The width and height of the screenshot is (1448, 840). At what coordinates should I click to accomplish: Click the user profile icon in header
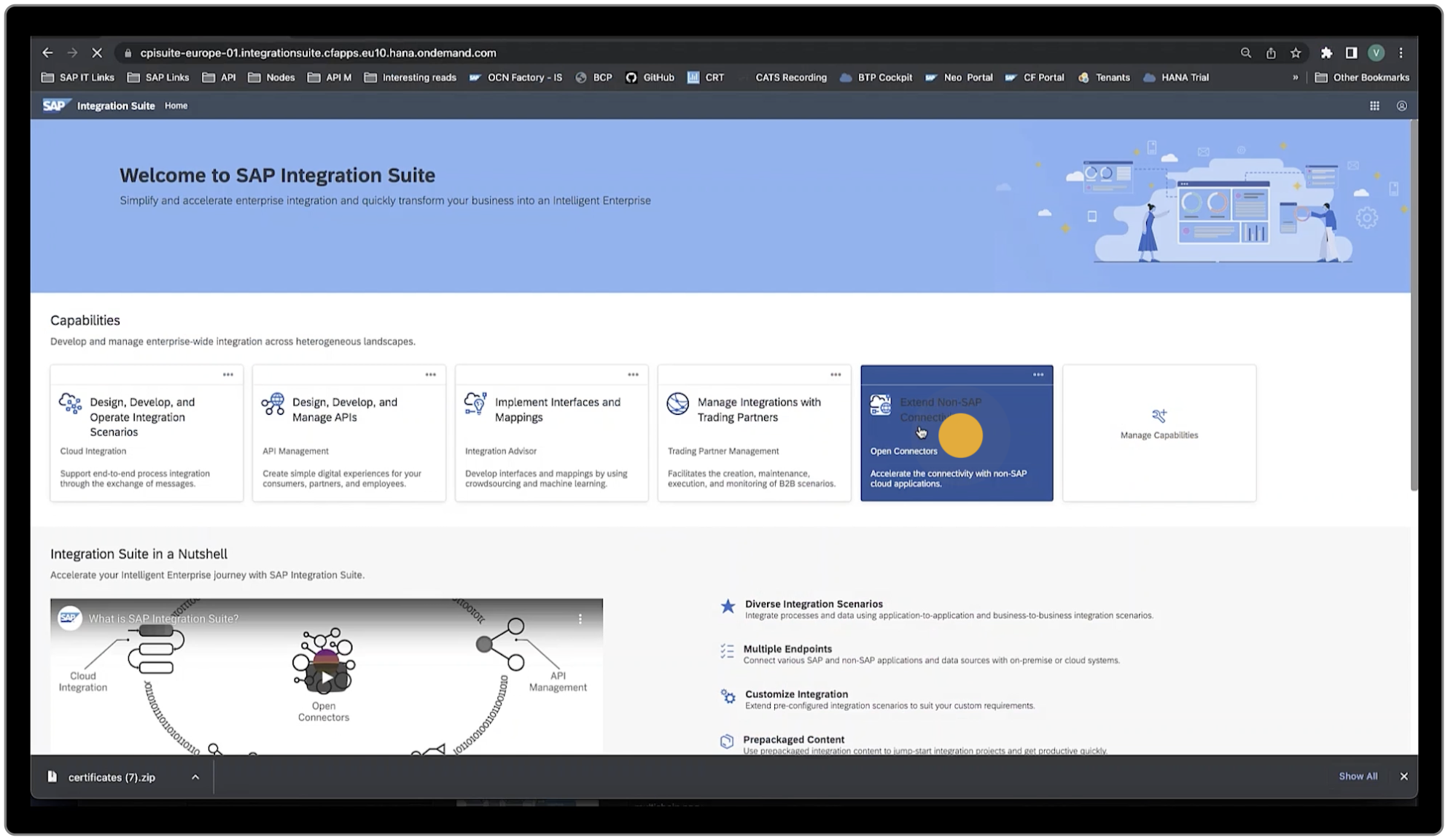[x=1401, y=106]
